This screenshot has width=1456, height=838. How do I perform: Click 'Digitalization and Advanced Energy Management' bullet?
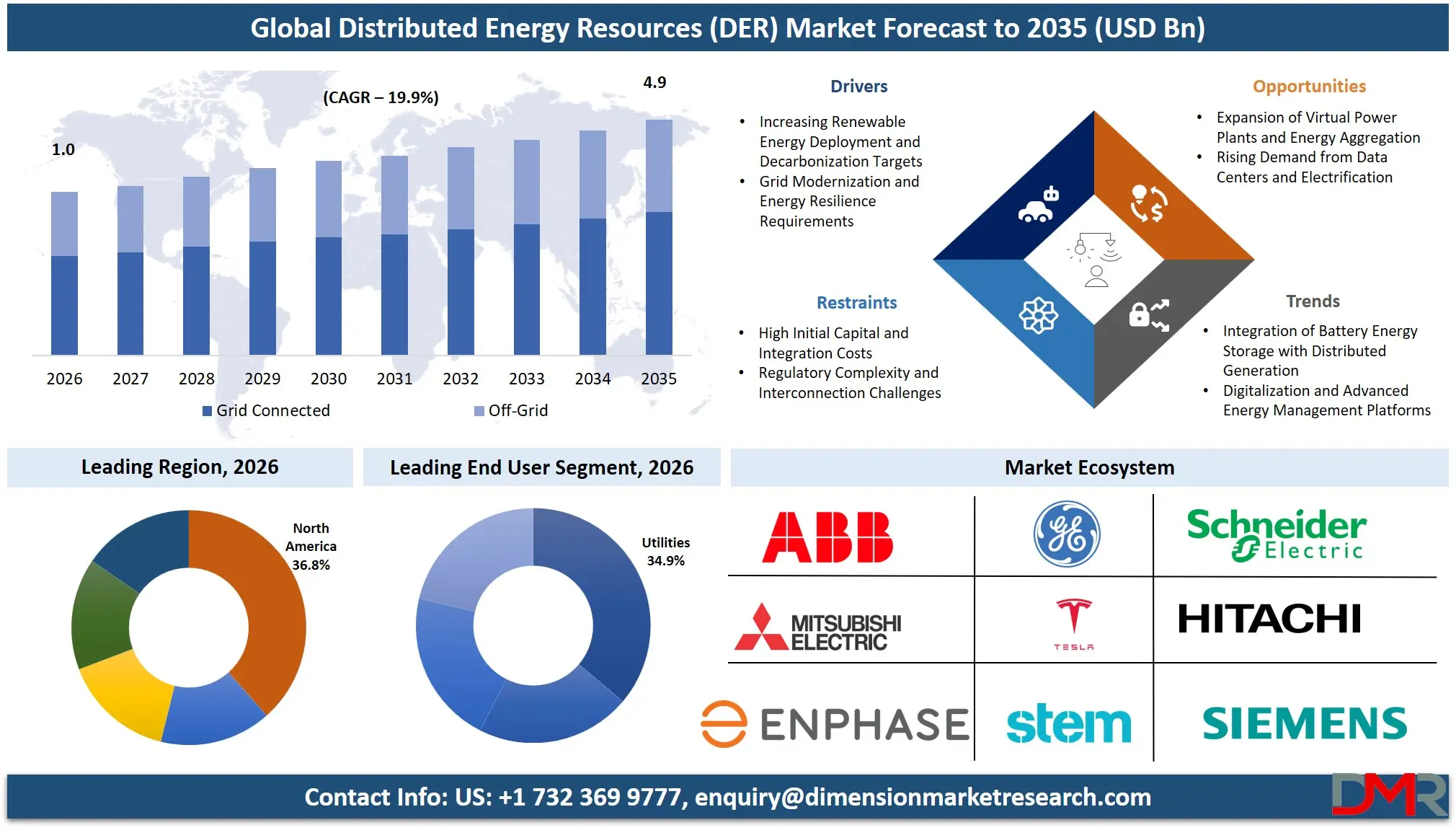(1326, 400)
